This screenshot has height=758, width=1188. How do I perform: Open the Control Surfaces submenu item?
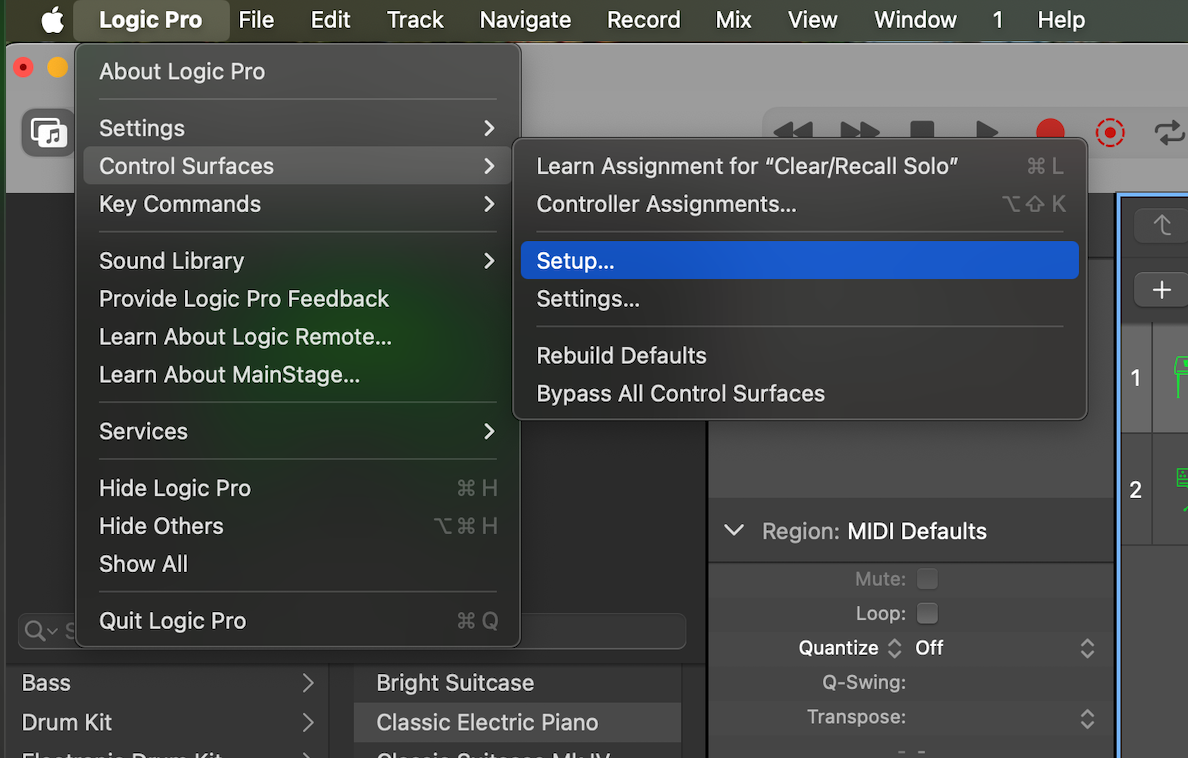coord(298,166)
